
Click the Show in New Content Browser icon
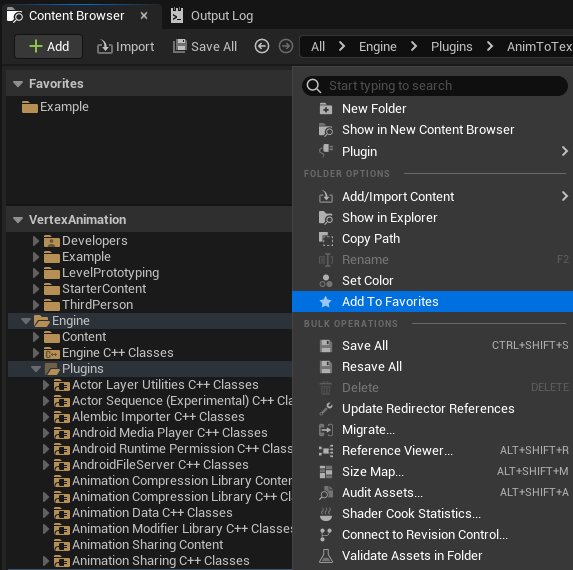coord(326,130)
